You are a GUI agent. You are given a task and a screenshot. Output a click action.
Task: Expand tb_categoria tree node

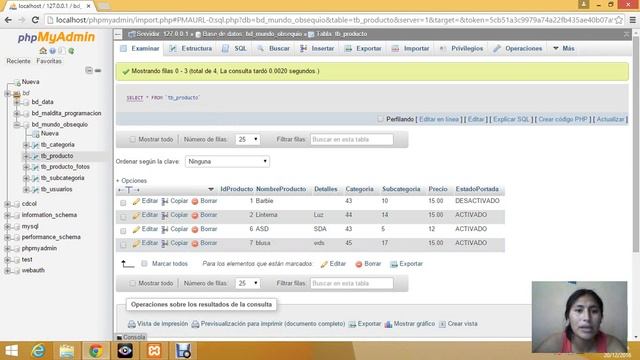pyautogui.click(x=26, y=145)
